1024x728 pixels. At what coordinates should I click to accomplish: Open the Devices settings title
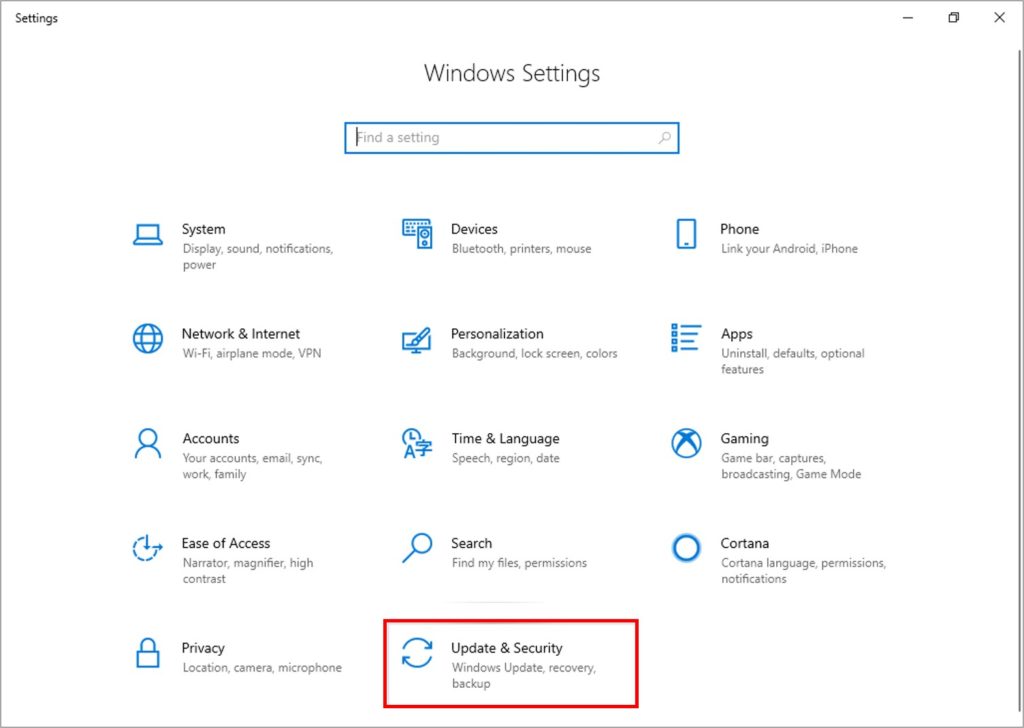pos(474,229)
